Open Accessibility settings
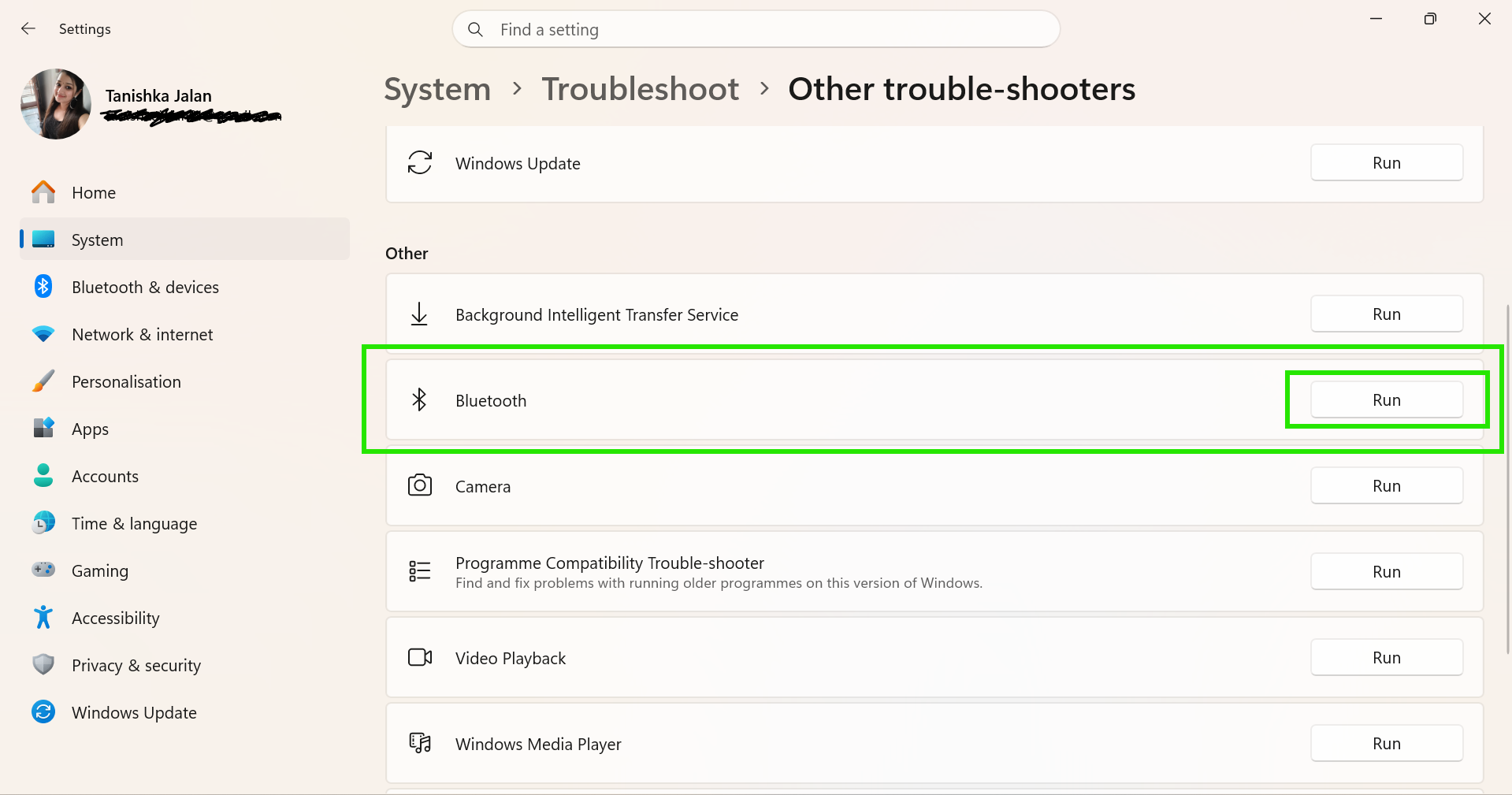This screenshot has height=795, width=1512. 184,618
